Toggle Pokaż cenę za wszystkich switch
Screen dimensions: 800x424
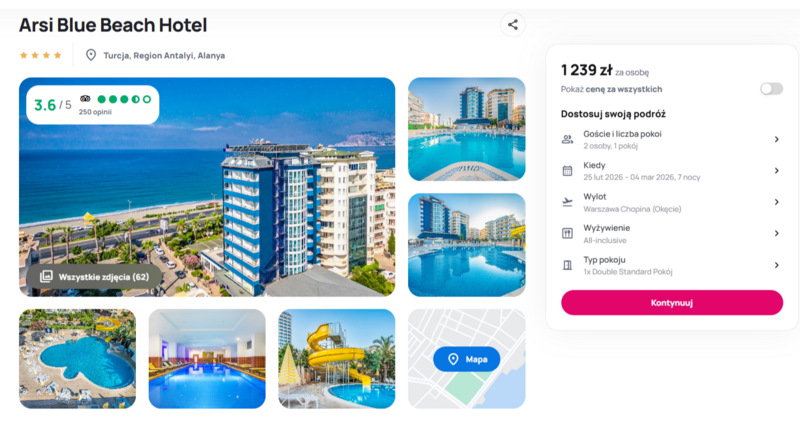pyautogui.click(x=771, y=89)
